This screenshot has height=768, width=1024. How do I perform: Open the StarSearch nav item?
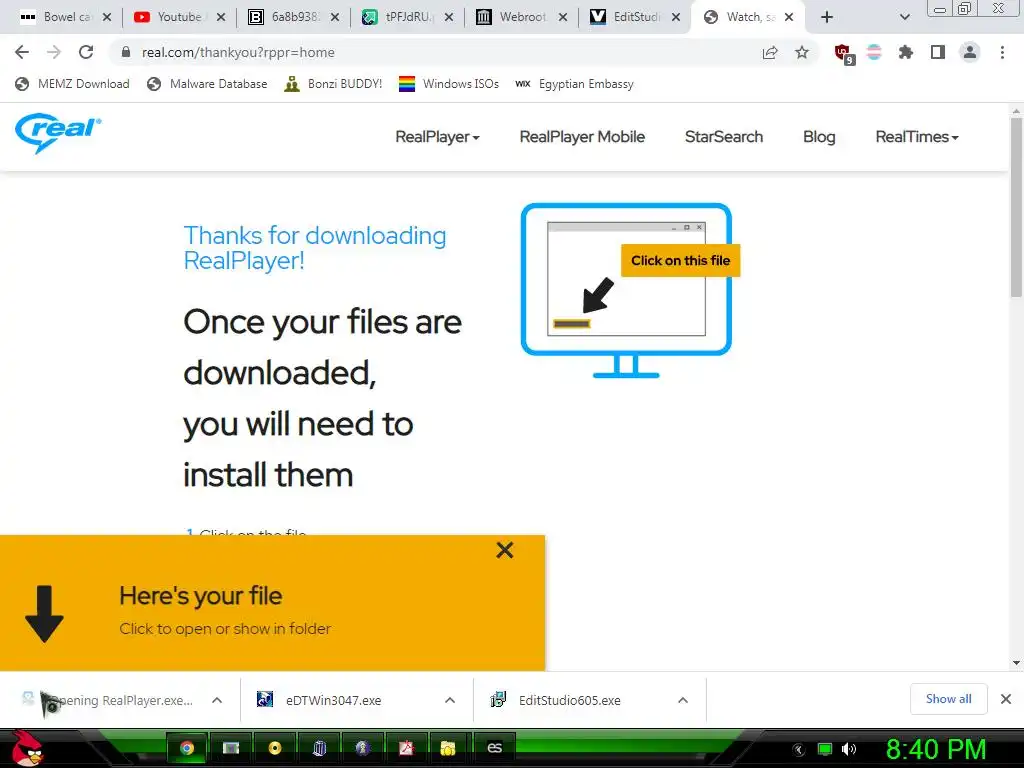coord(724,136)
